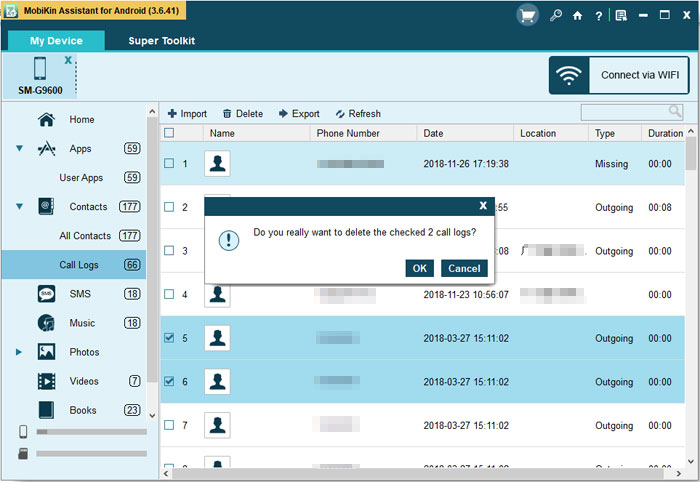
Task: Expand the Photos tree section
Action: click(x=19, y=352)
